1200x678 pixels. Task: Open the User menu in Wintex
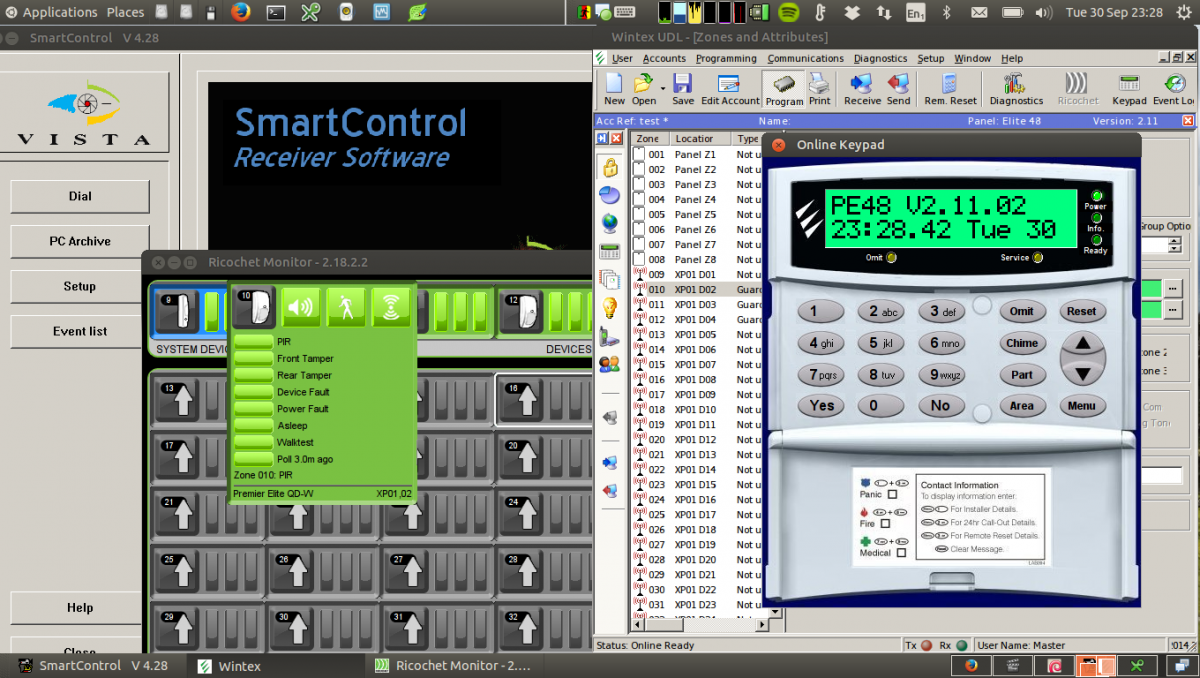[622, 58]
